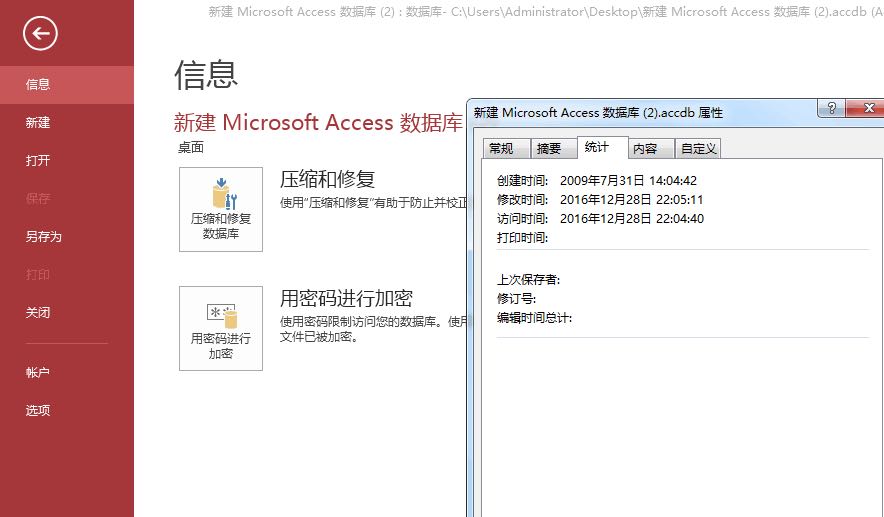884x517 pixels.
Task: Select 另存为 in the sidebar
Action: [67, 237]
